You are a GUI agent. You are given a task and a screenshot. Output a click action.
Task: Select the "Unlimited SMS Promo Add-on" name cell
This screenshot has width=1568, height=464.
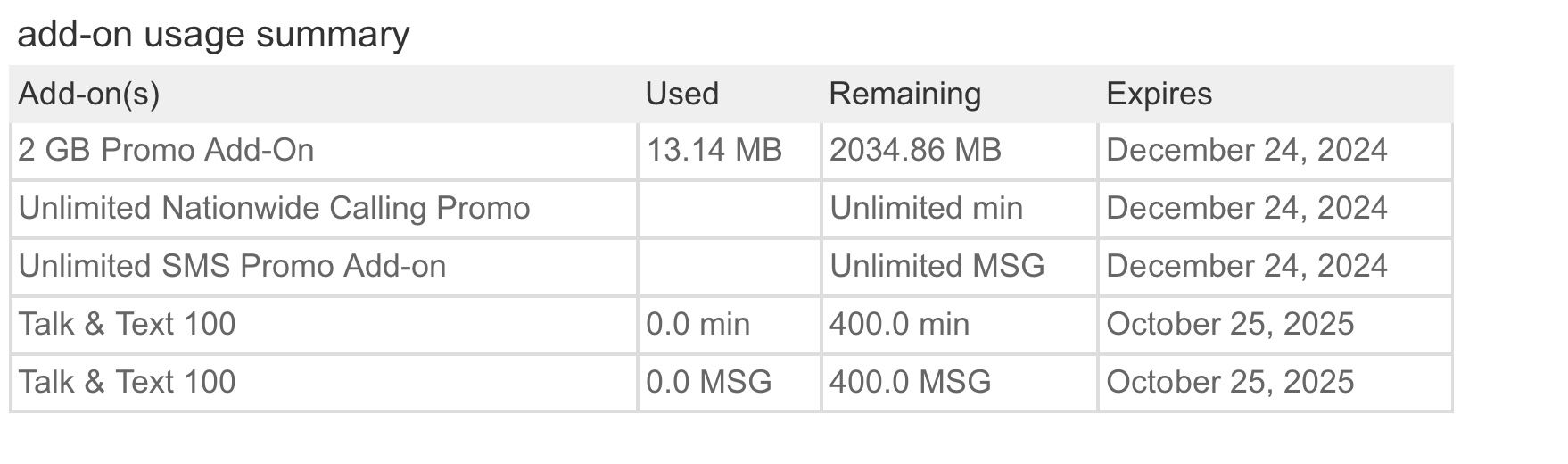click(232, 266)
